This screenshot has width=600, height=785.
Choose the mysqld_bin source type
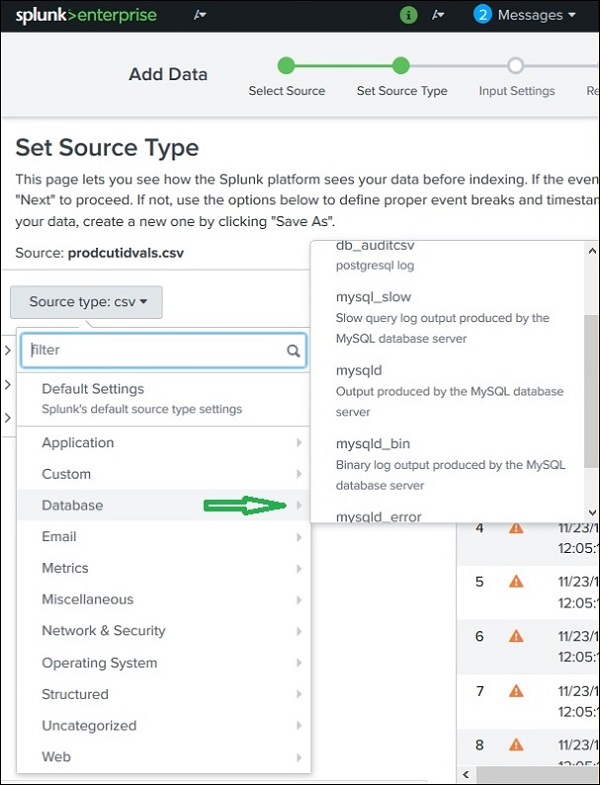tap(373, 443)
